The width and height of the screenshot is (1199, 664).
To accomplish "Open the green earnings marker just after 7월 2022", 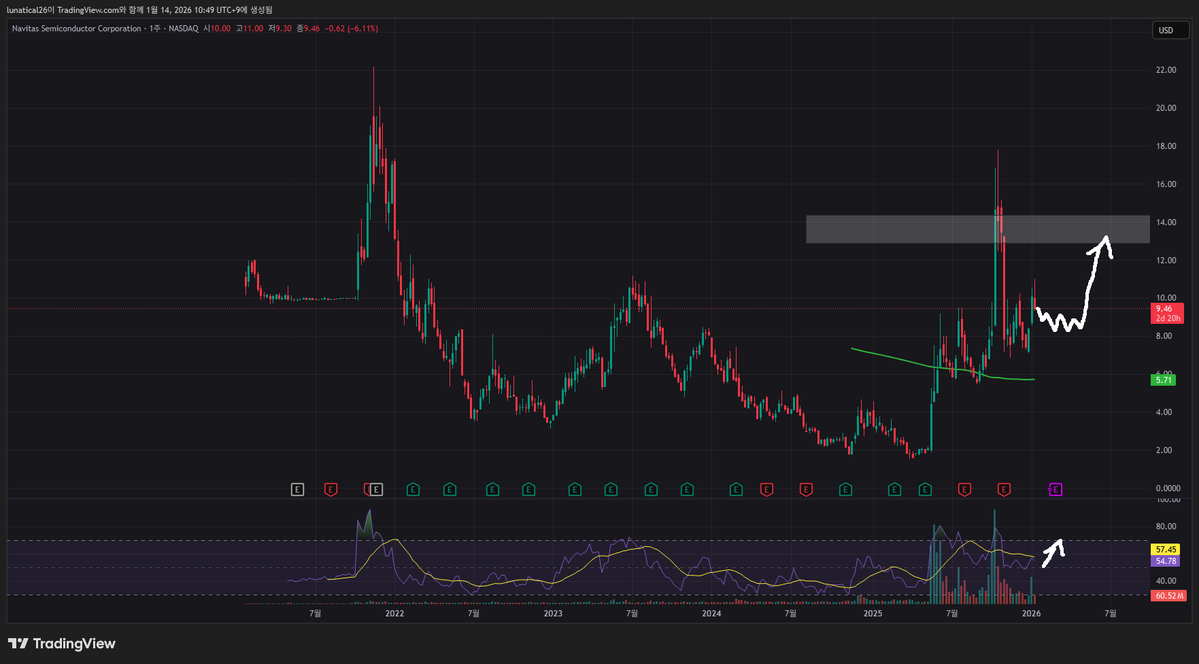I will 492,490.
